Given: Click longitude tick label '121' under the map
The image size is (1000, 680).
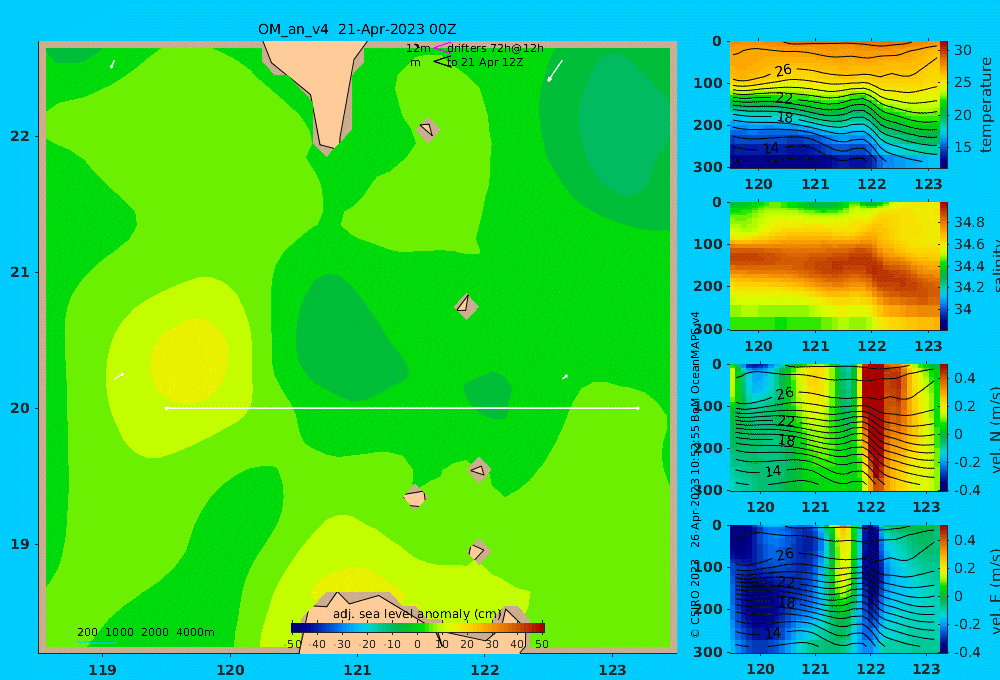Looking at the screenshot, I should point(357,670).
